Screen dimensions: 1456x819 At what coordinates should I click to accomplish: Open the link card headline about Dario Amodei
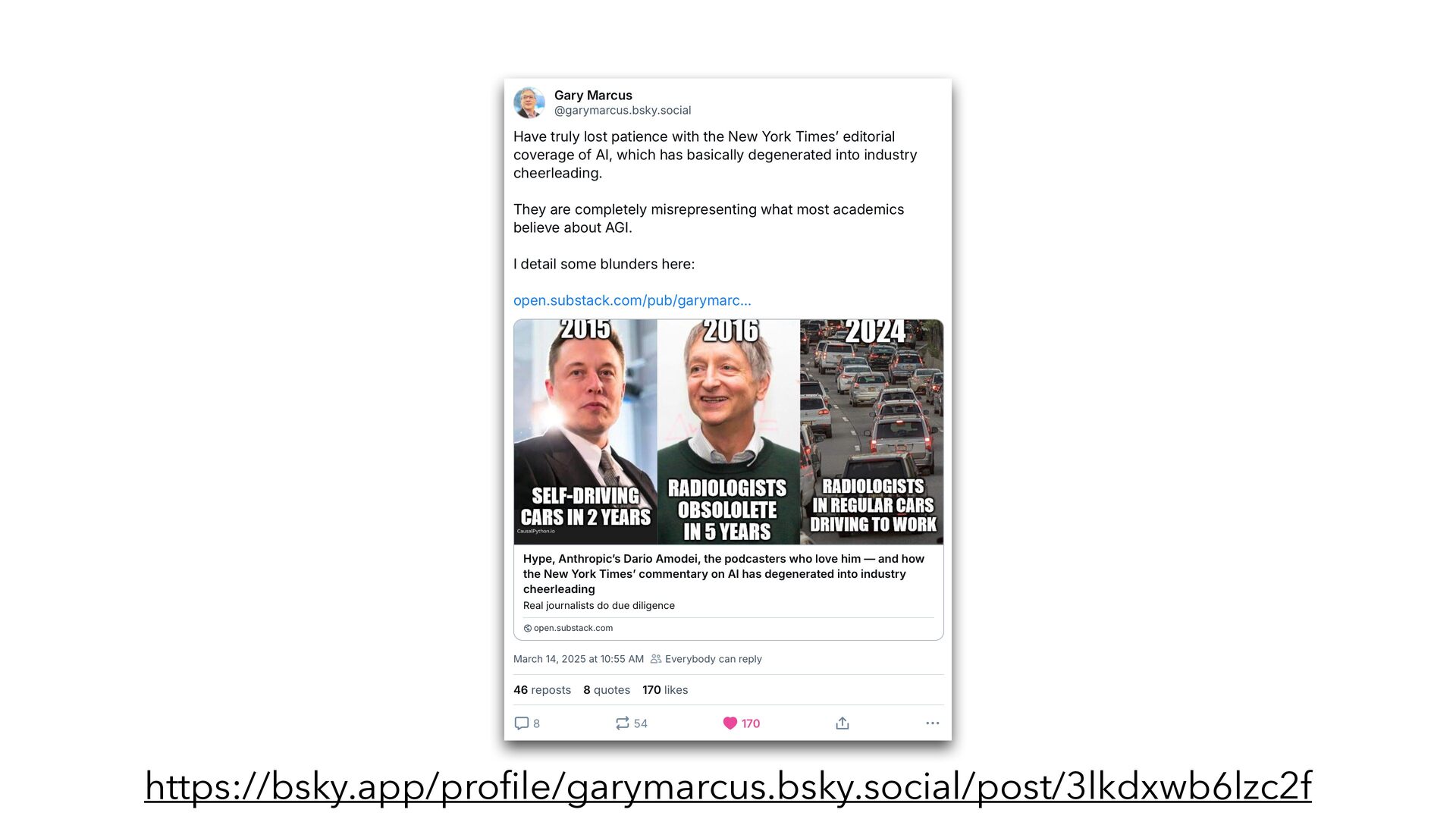pyautogui.click(x=723, y=574)
